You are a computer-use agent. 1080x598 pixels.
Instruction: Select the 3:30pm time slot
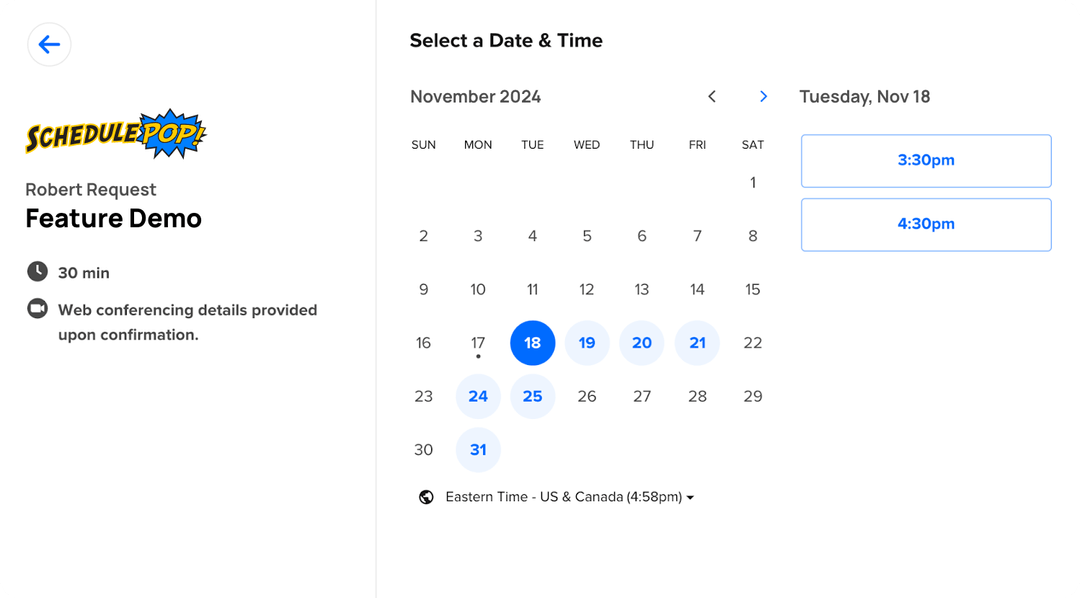pos(925,161)
